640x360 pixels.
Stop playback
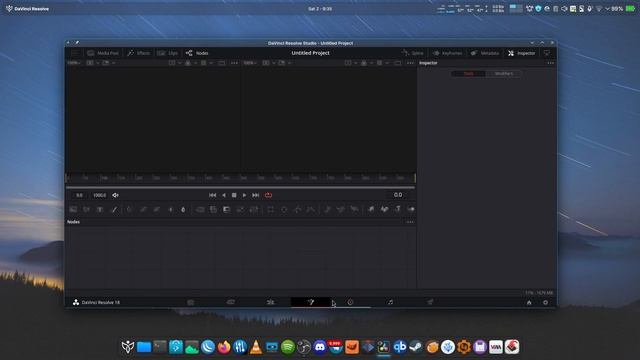point(234,195)
